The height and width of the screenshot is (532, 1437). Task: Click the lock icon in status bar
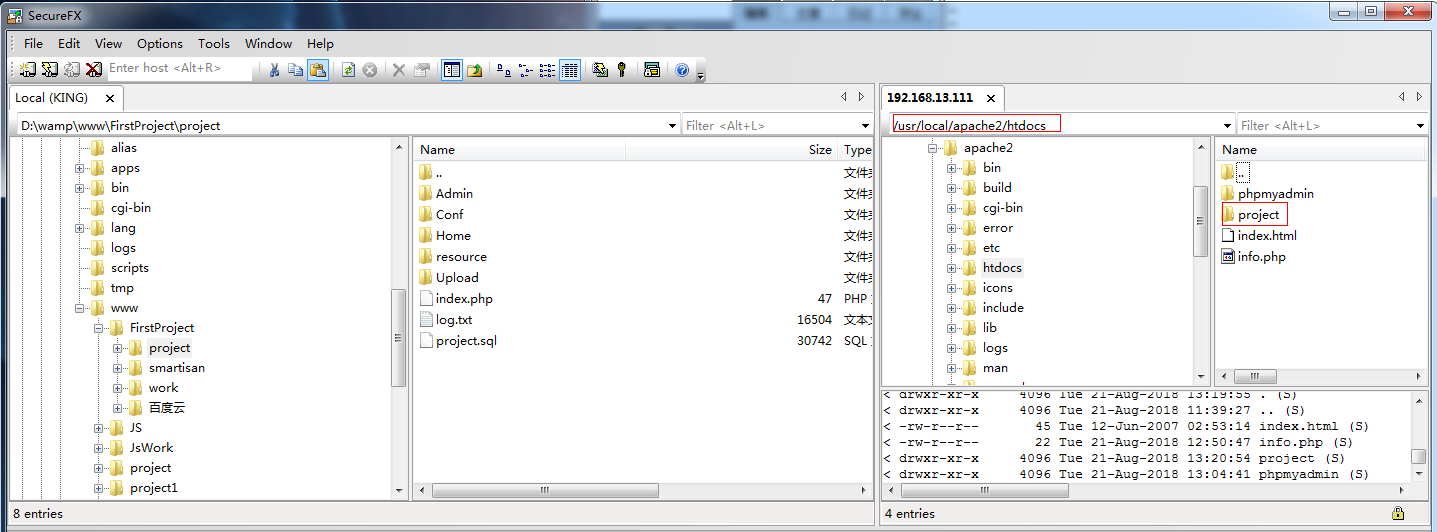pos(1398,513)
